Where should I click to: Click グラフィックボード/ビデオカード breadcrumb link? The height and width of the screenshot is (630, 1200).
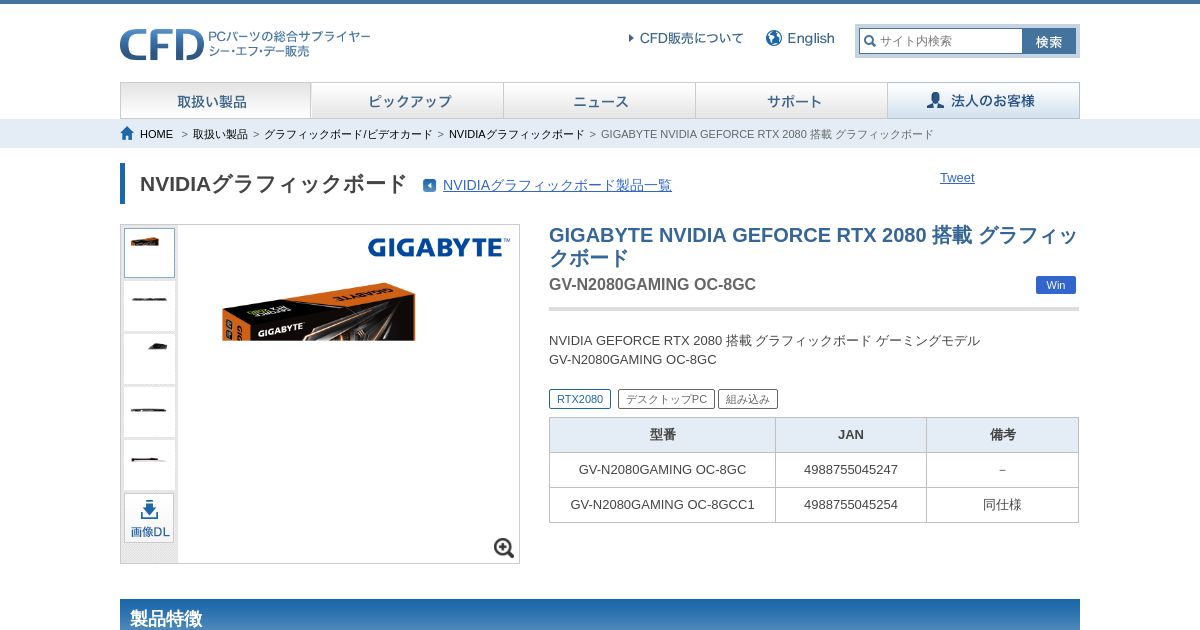(348, 134)
